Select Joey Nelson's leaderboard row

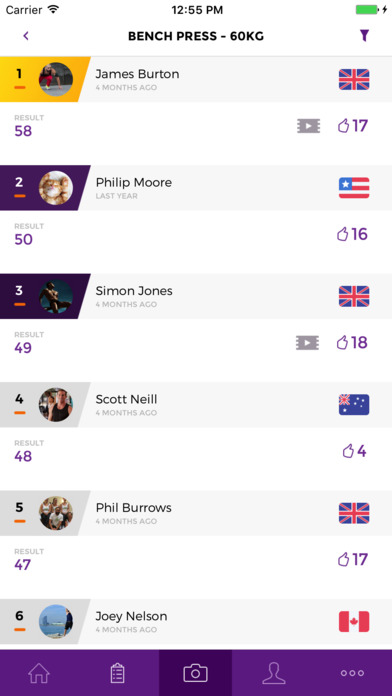coord(196,621)
